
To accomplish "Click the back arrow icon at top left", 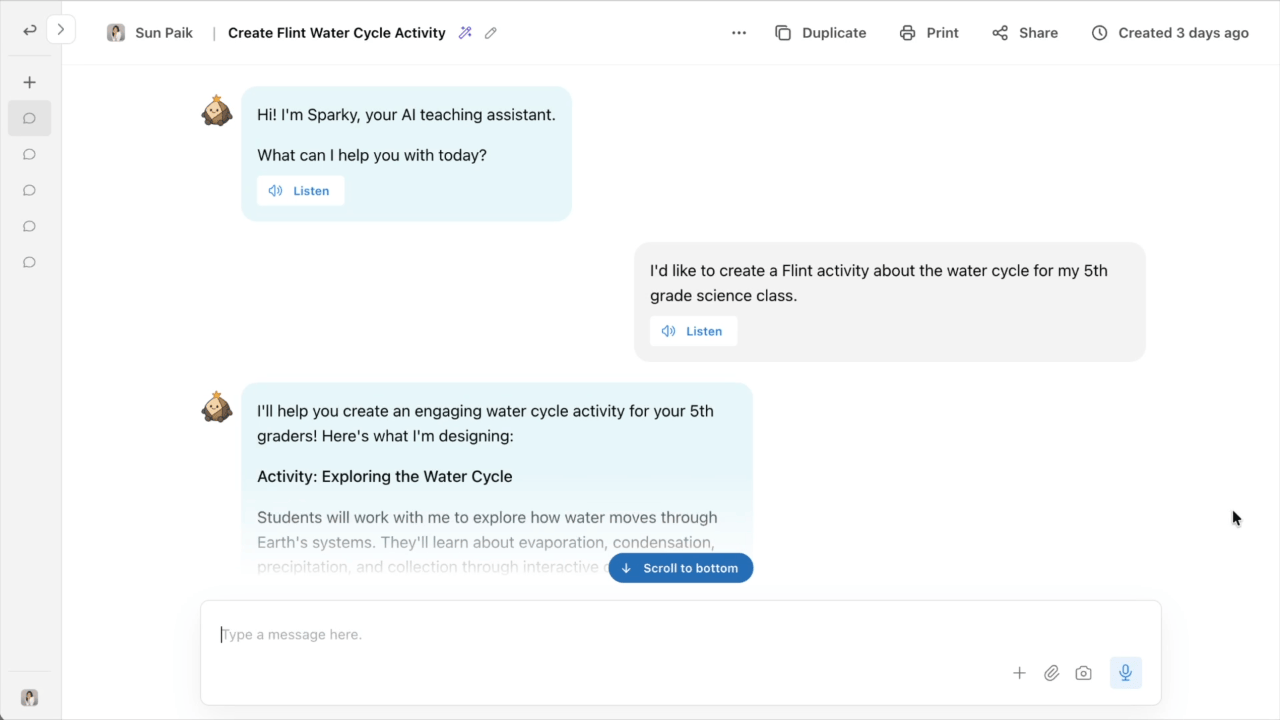I will pyautogui.click(x=29, y=30).
